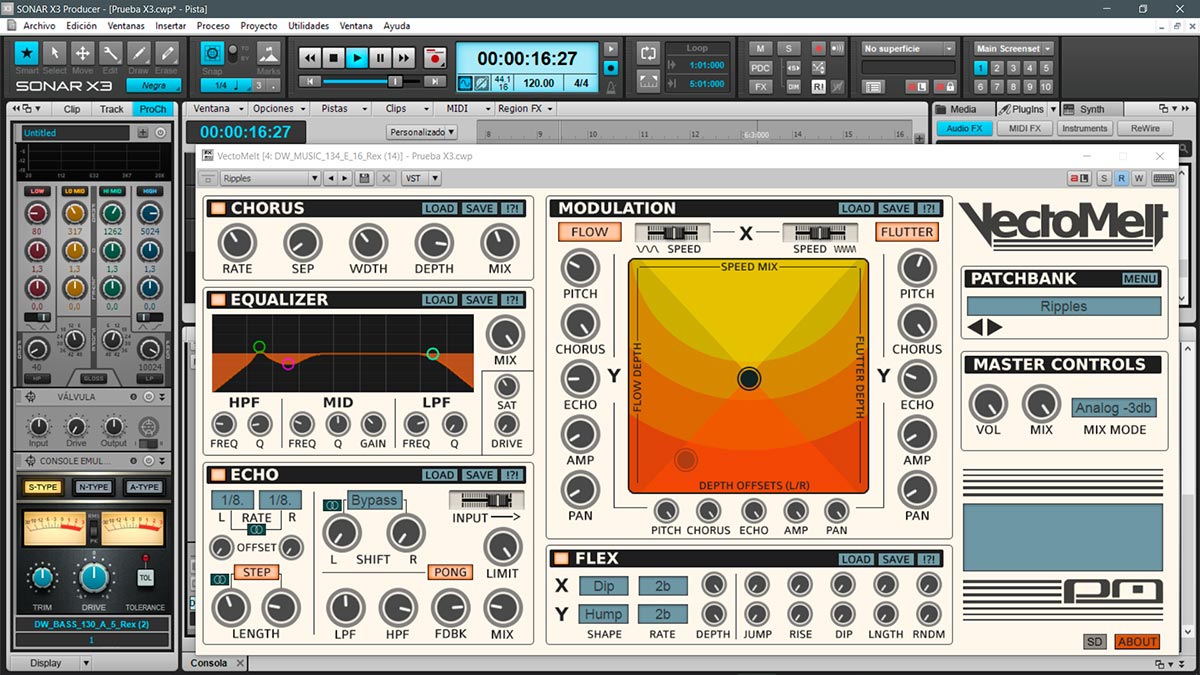Enable plugin automation Write W button
This screenshot has width=1200, height=675.
tap(1139, 178)
